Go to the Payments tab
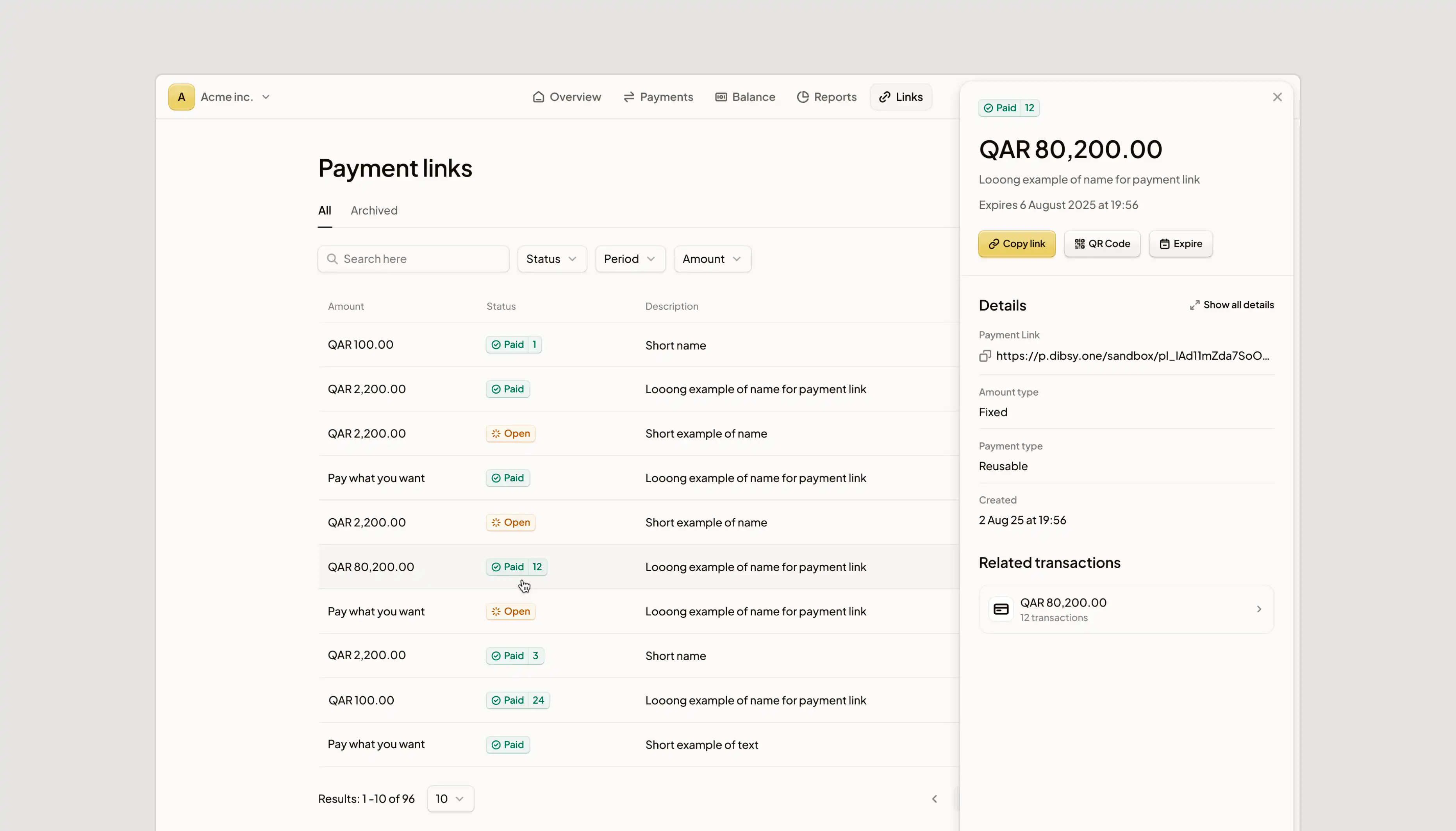The width and height of the screenshot is (1456, 831). tap(658, 97)
